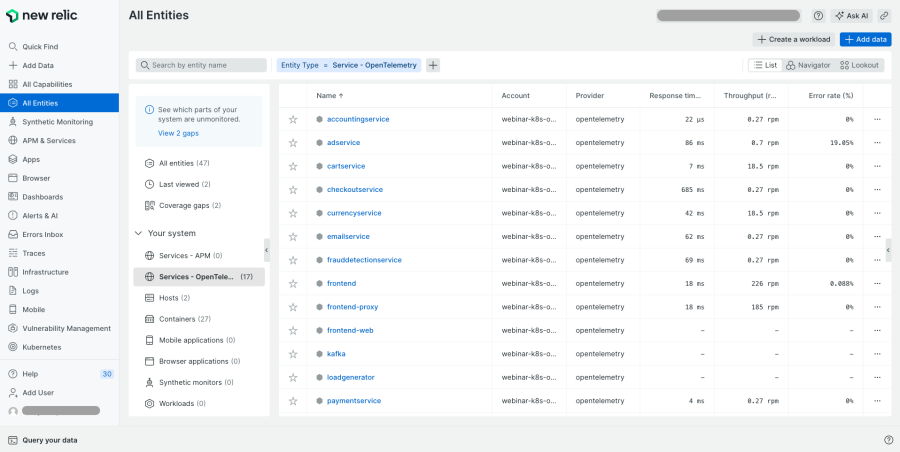Collapse the Your system section
The image size is (900, 452).
138,233
